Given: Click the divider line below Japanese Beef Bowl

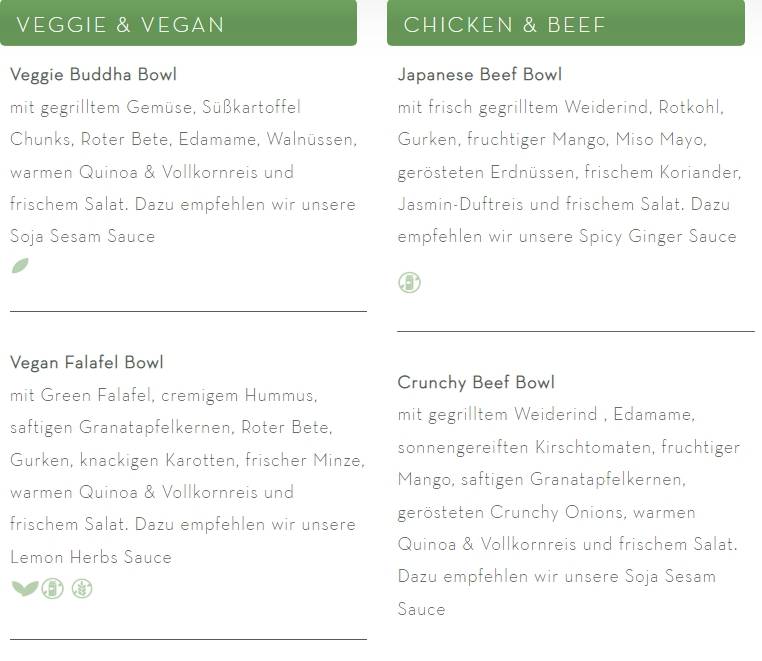Looking at the screenshot, I should pos(576,331).
